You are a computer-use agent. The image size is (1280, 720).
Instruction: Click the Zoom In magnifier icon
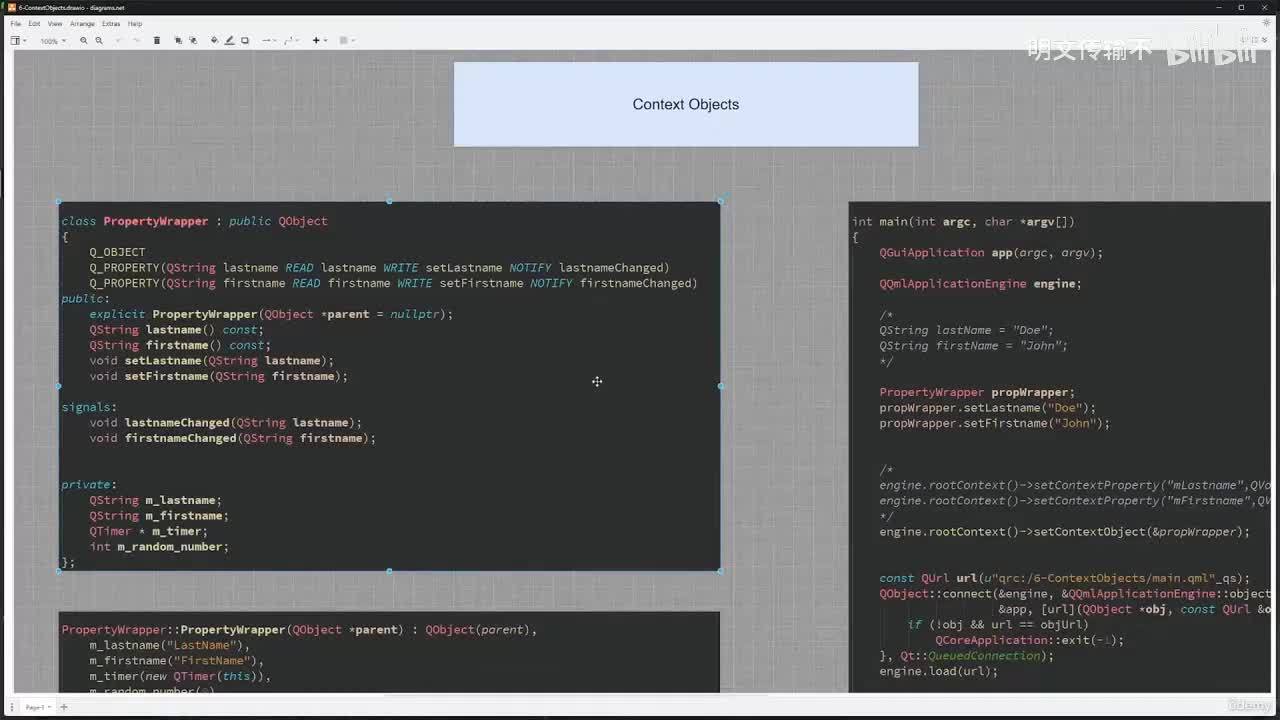[84, 41]
